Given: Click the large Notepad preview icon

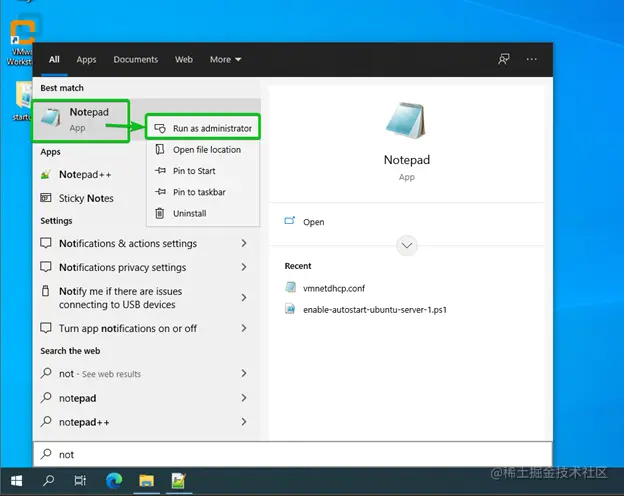Looking at the screenshot, I should pyautogui.click(x=406, y=121).
